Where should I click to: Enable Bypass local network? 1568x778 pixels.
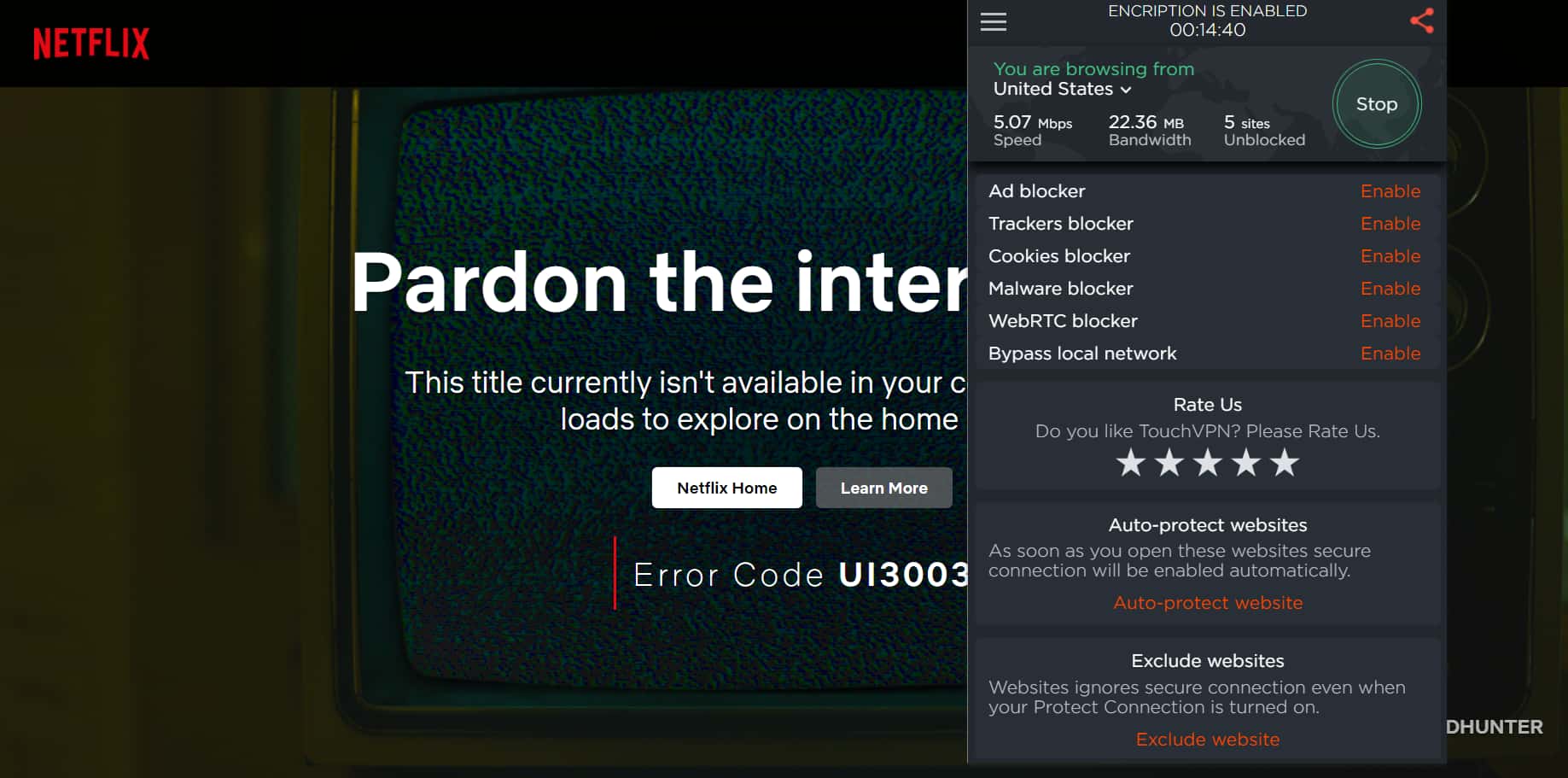click(x=1390, y=354)
